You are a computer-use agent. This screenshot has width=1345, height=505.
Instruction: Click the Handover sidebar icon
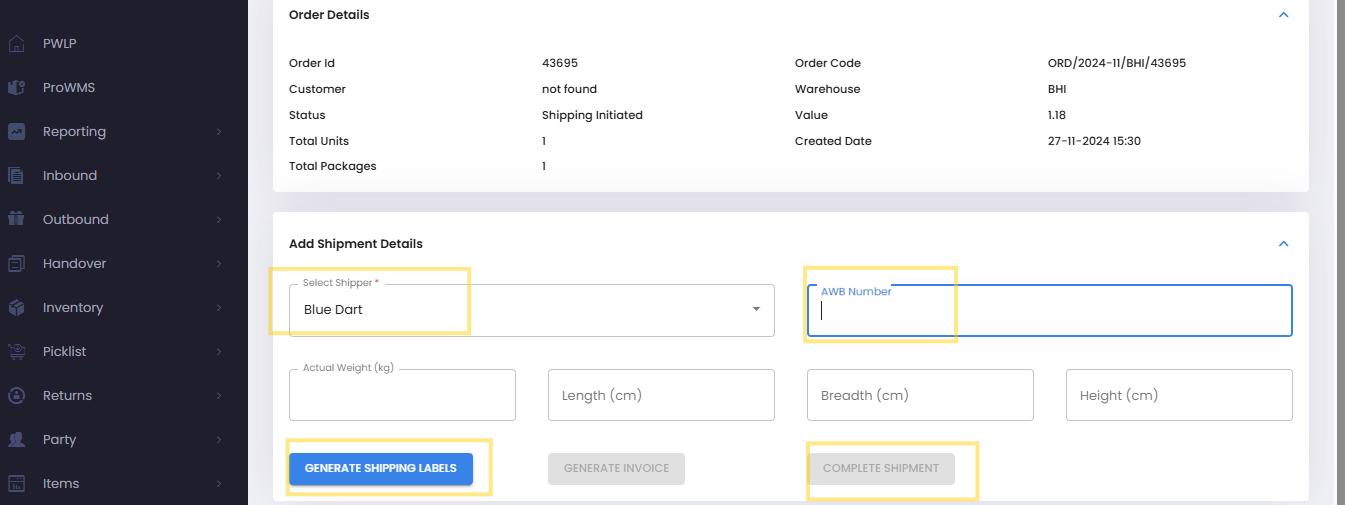coord(16,264)
